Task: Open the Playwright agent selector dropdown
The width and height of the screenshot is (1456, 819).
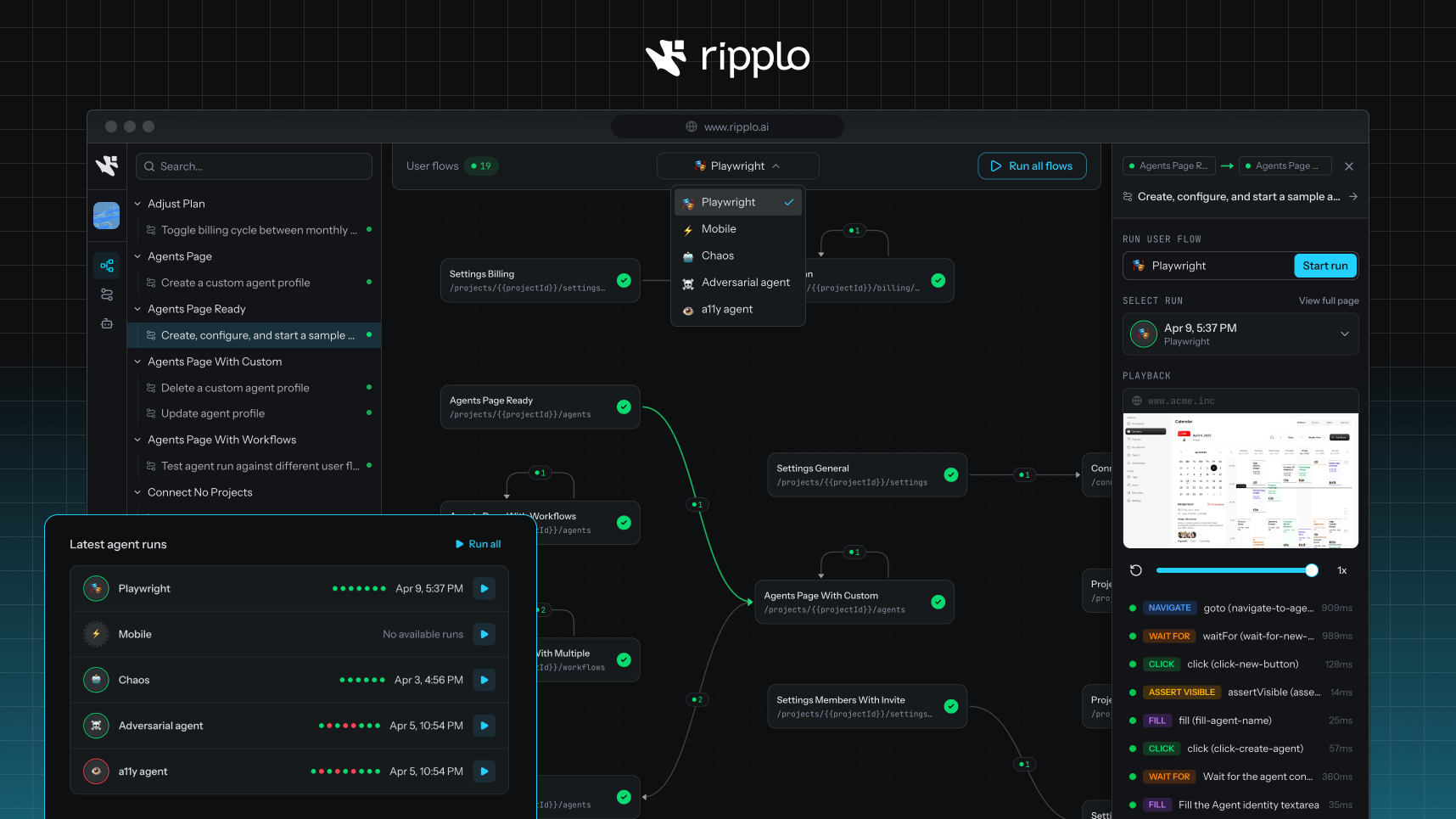Action: pyautogui.click(x=737, y=166)
